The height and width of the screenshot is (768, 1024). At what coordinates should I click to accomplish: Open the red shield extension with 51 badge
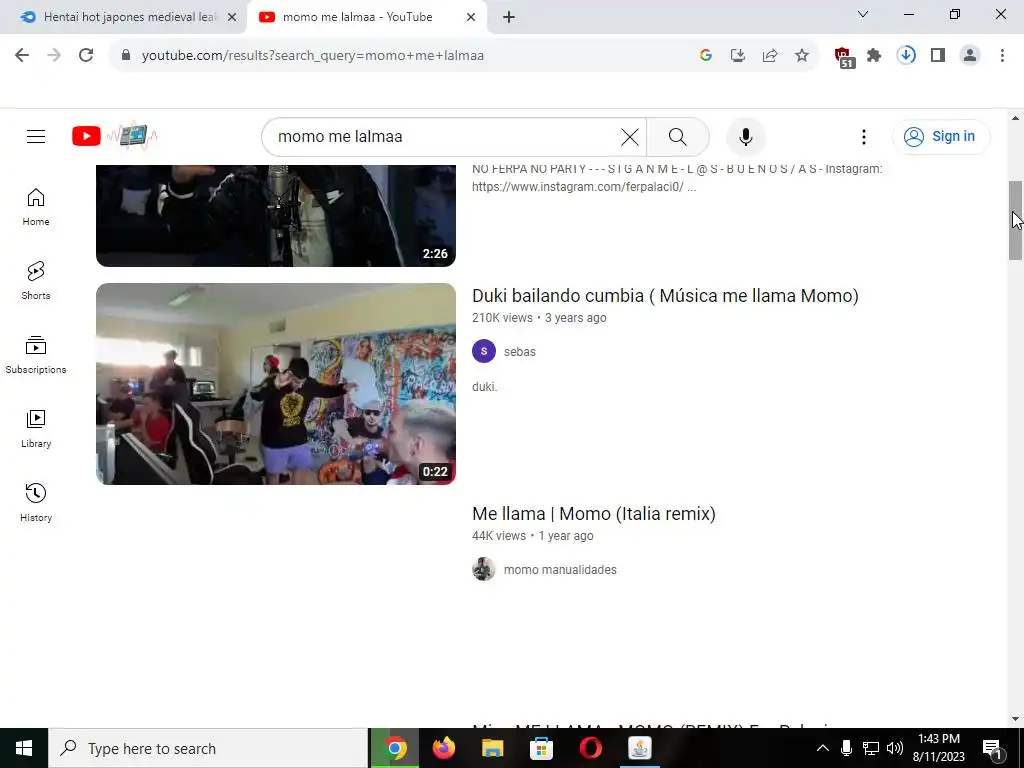[x=844, y=57]
